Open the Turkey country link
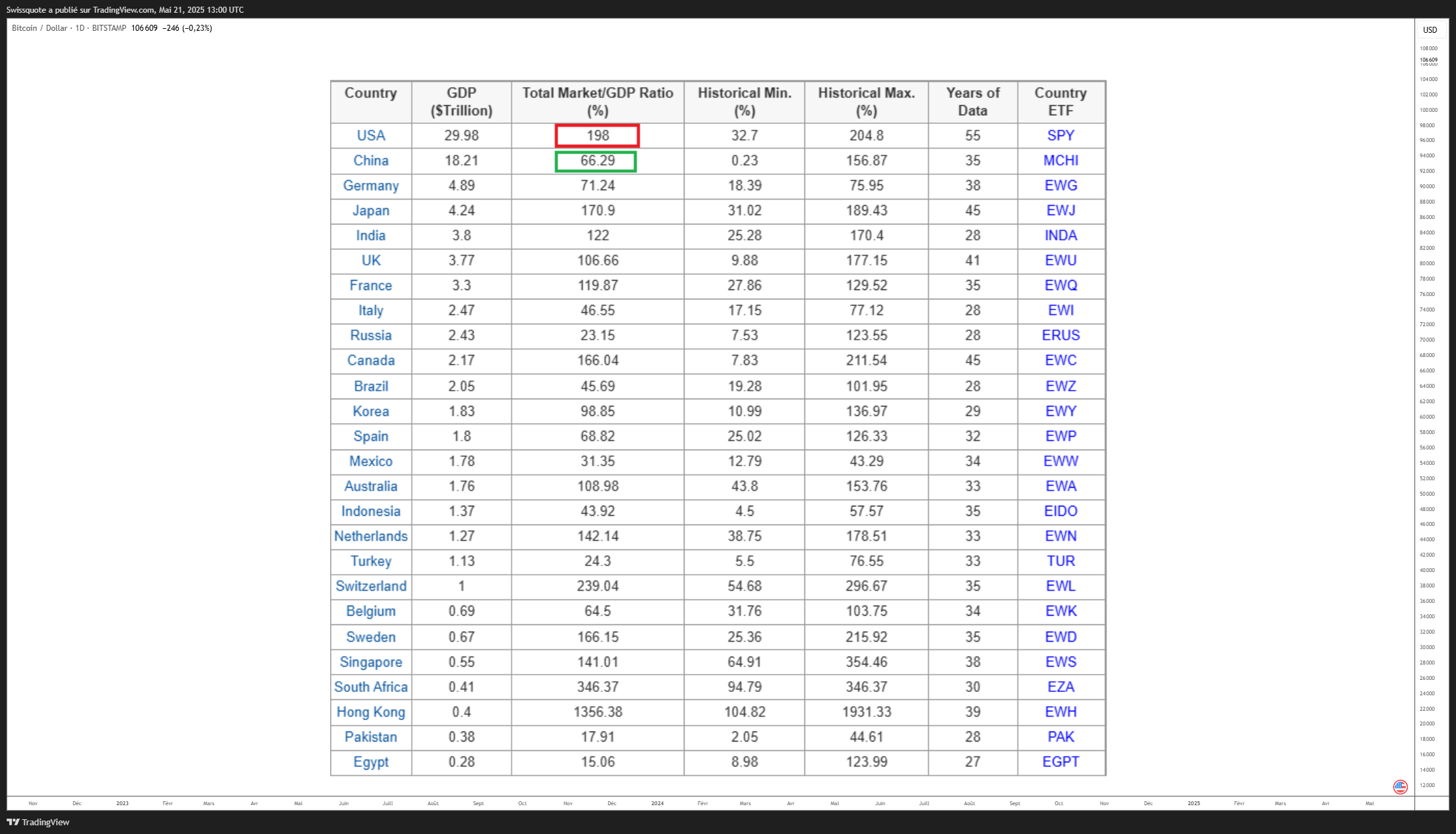Image resolution: width=1456 pixels, height=834 pixels. [x=371, y=561]
